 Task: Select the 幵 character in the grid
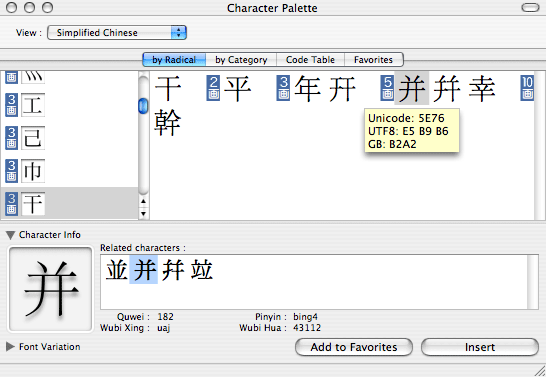coord(343,89)
